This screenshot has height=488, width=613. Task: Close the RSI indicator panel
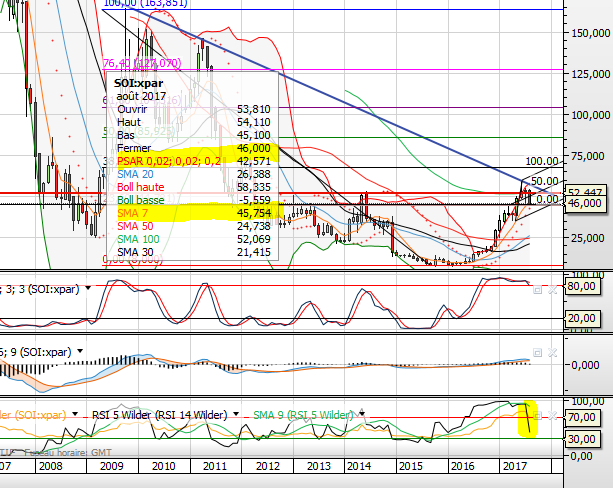[x=550, y=415]
